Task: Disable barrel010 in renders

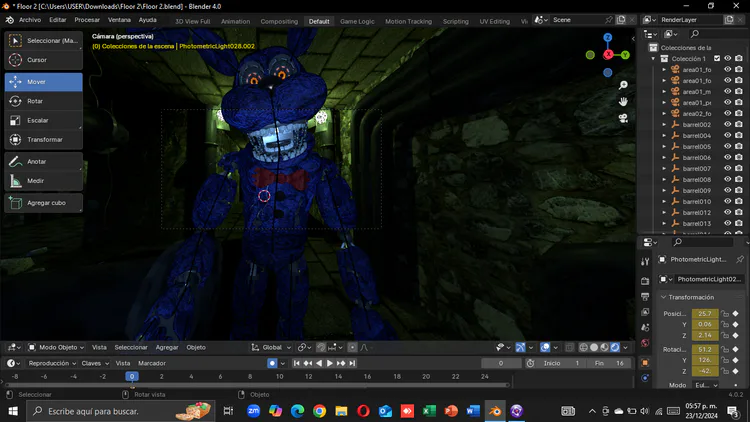Action: coord(739,201)
